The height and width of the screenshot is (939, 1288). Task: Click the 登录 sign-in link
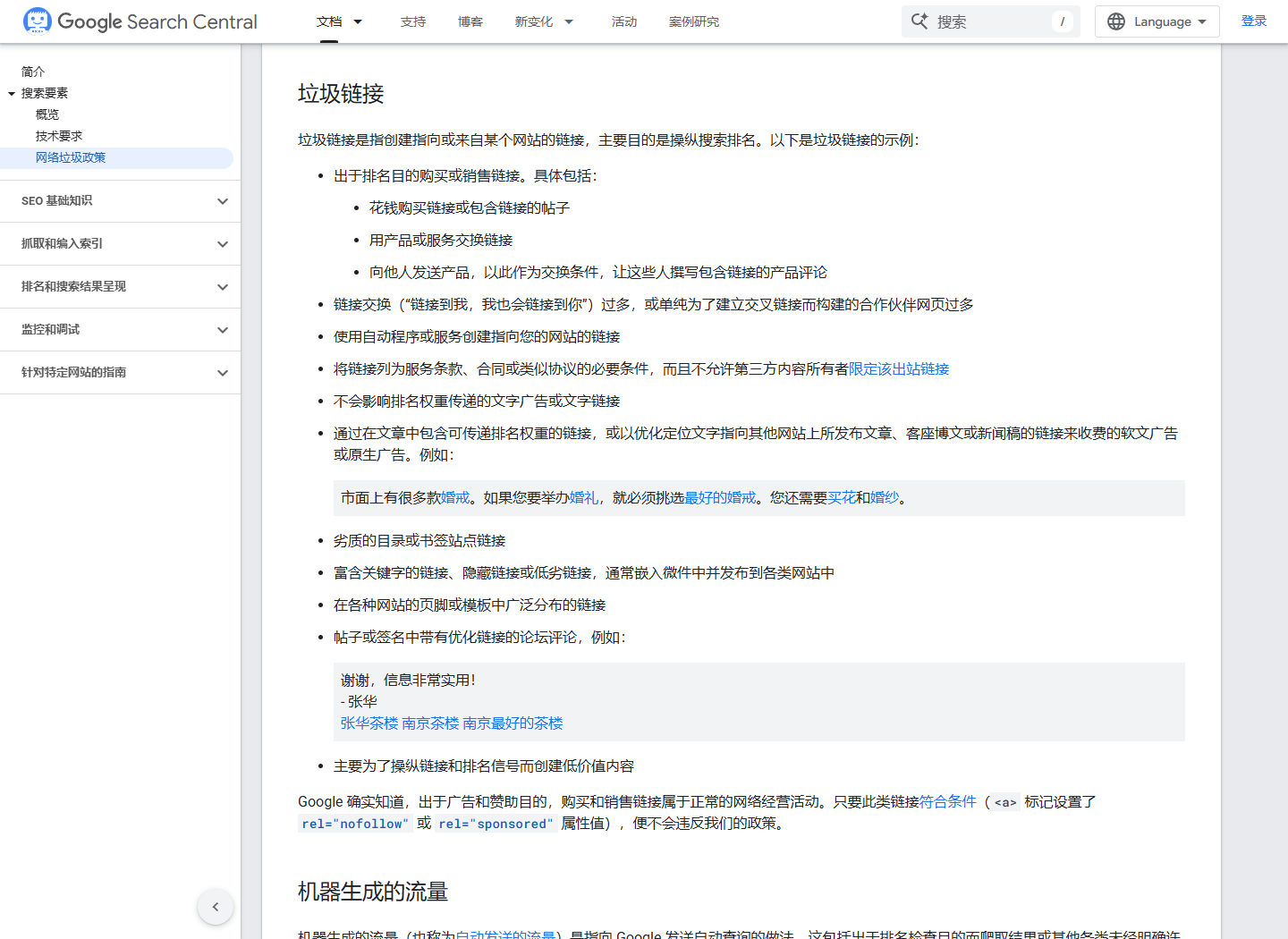(x=1254, y=21)
